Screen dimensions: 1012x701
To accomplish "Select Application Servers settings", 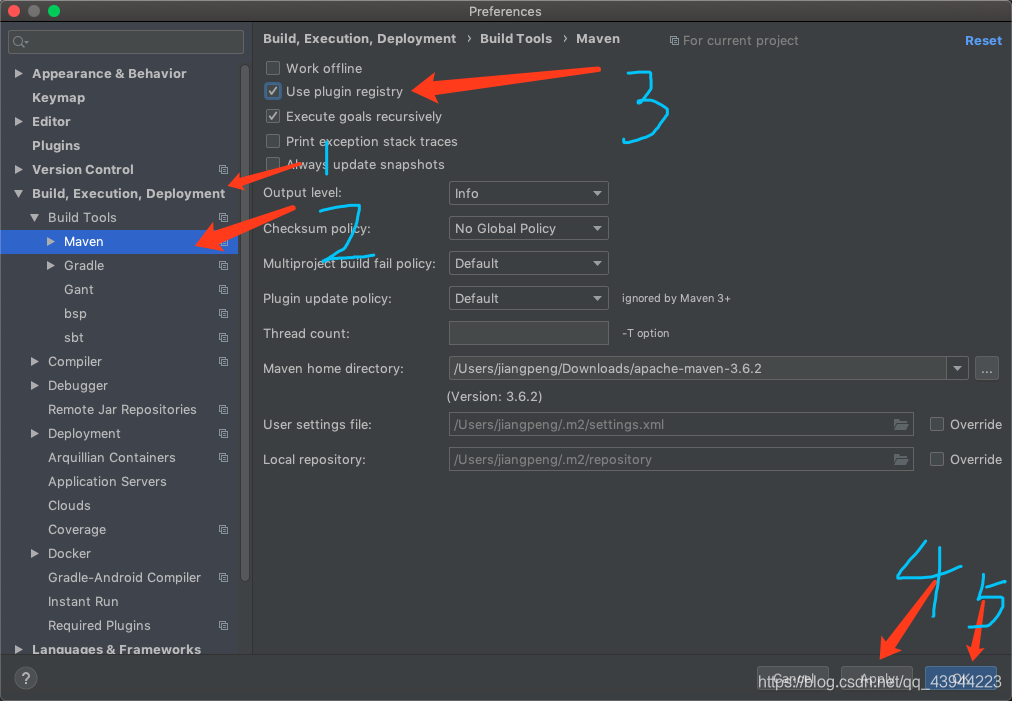I will (x=107, y=482).
